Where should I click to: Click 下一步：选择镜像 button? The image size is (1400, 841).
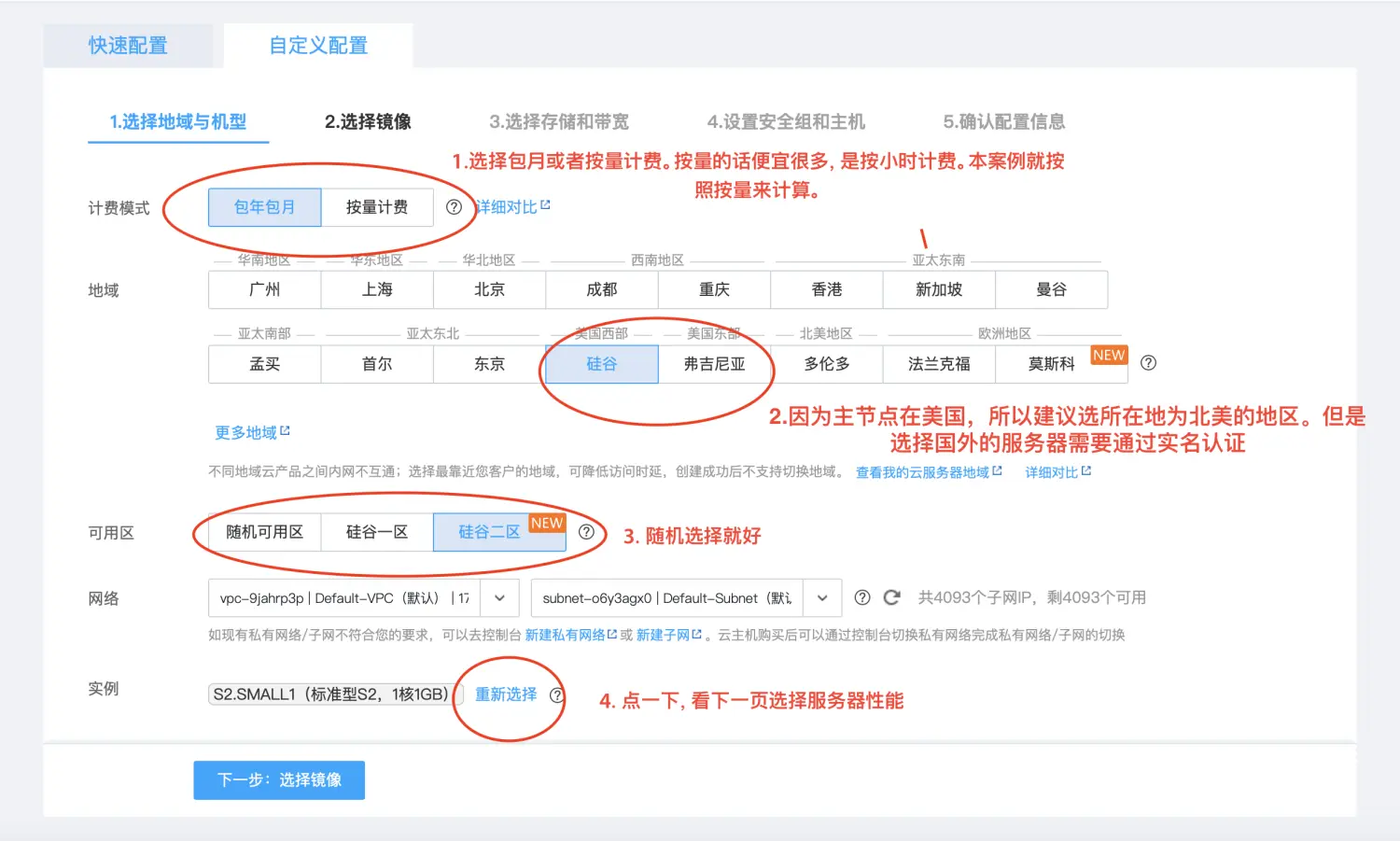point(279,780)
